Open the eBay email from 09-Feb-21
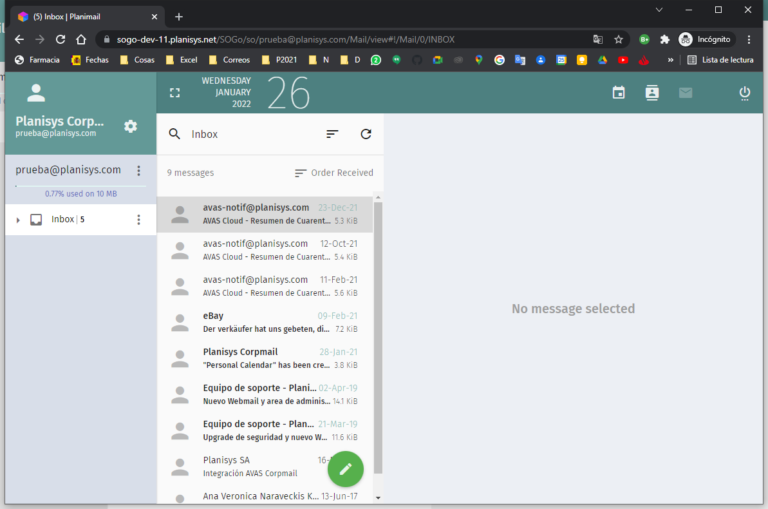The height and width of the screenshot is (509, 768). [x=270, y=322]
